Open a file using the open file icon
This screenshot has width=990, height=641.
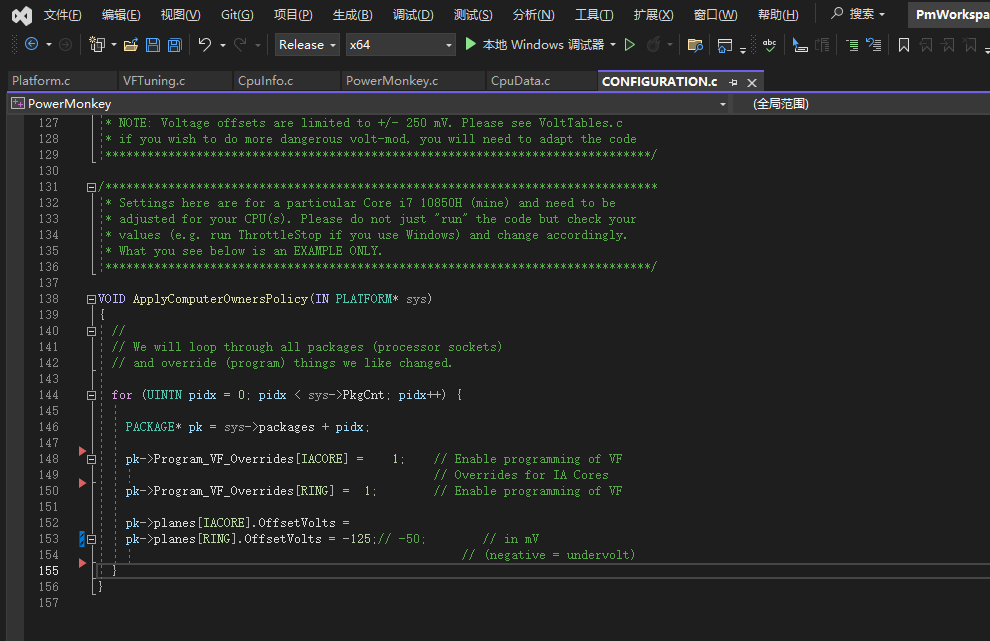(130, 45)
